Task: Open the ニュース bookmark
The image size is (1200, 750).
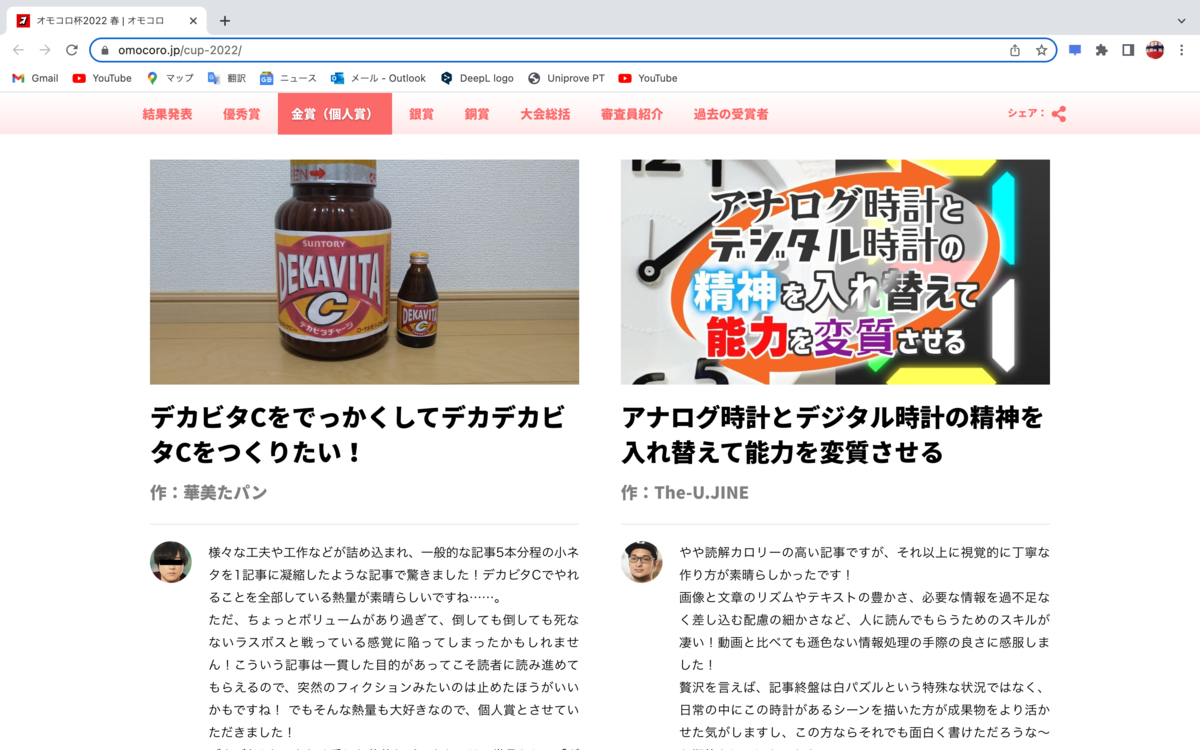Action: click(288, 78)
